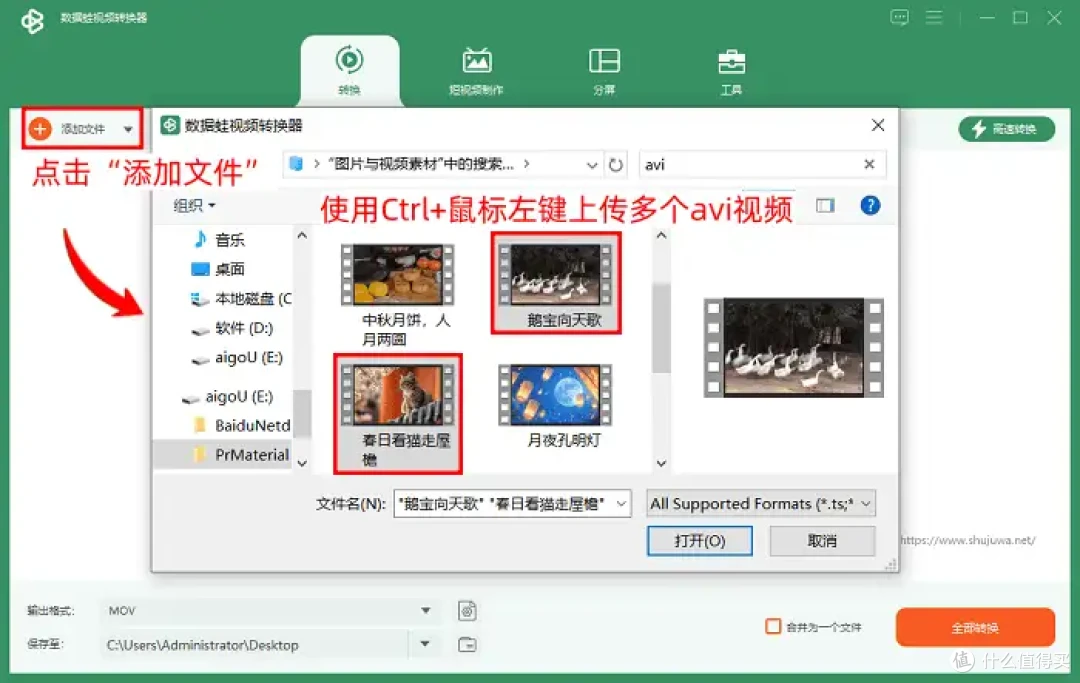The image size is (1080, 683).
Task: Open the 组织 organize menu
Action: (194, 205)
